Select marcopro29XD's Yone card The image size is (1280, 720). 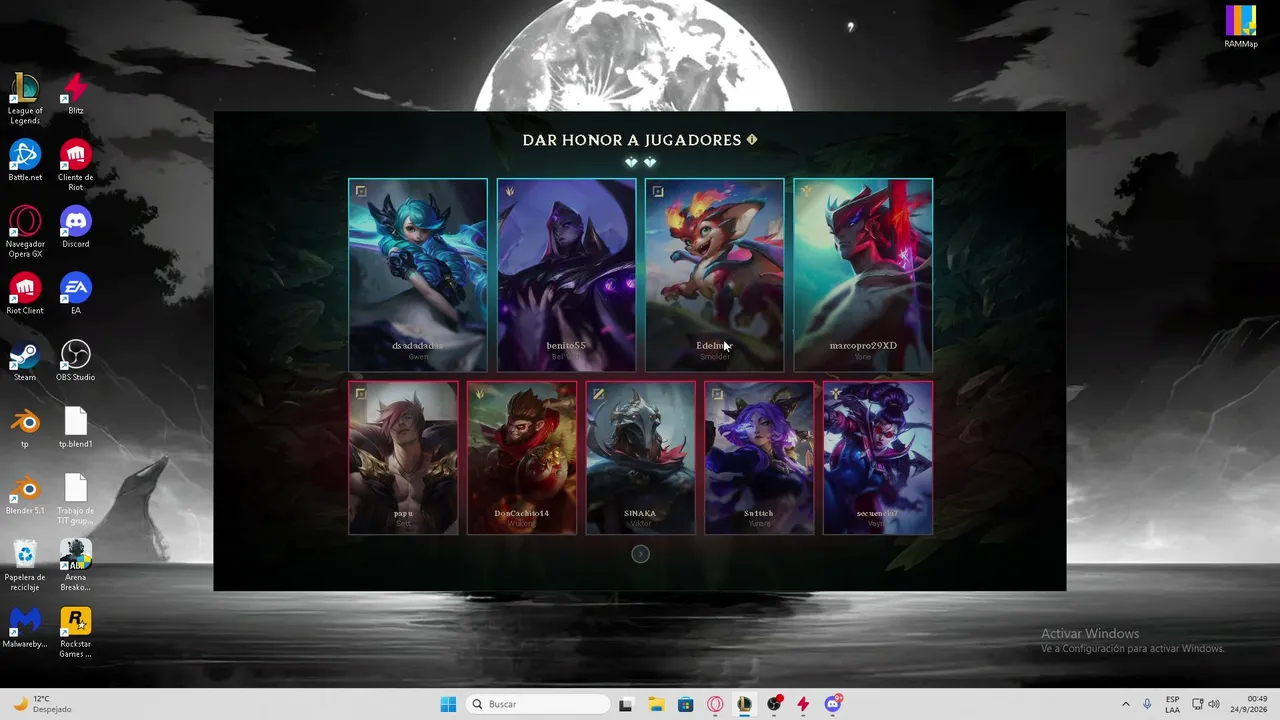tap(863, 275)
